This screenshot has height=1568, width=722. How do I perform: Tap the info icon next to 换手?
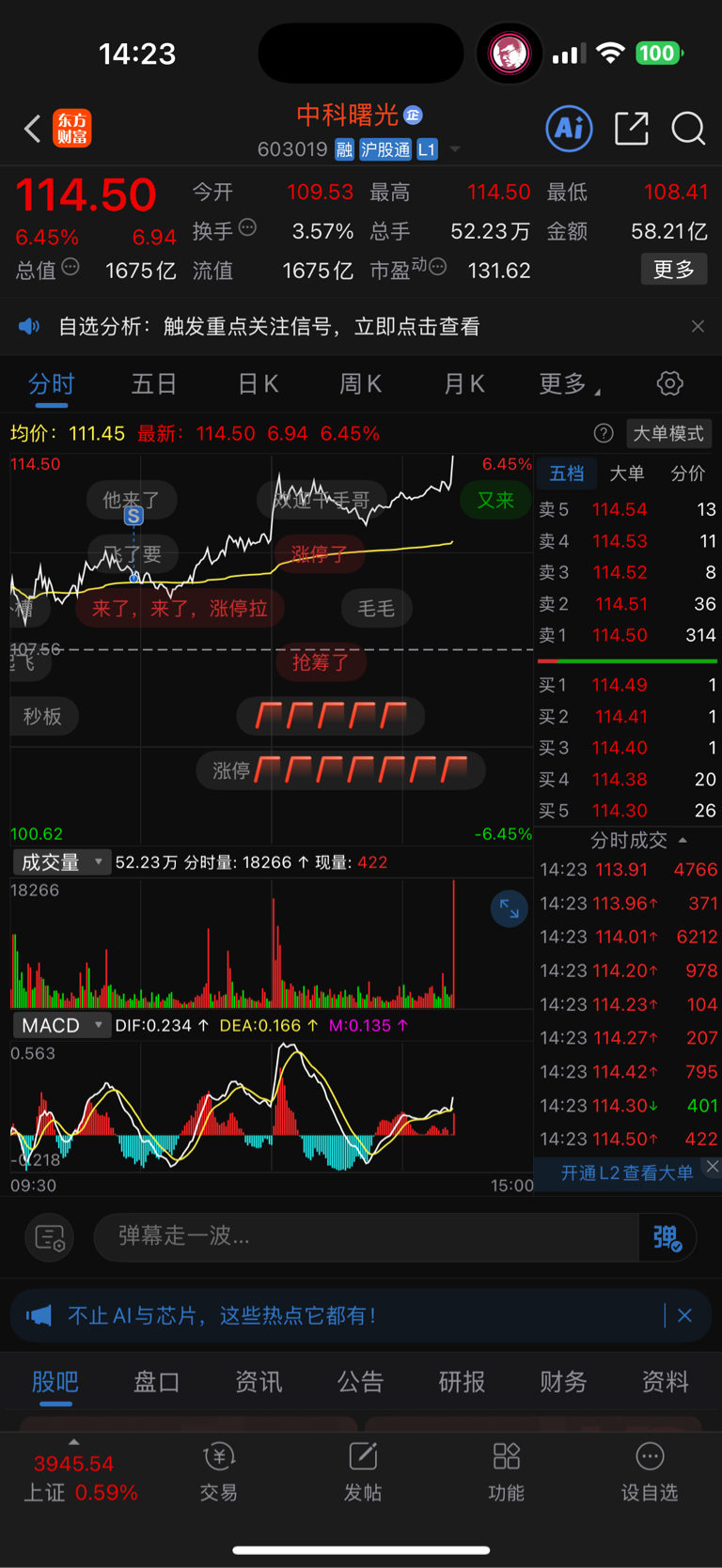(247, 227)
